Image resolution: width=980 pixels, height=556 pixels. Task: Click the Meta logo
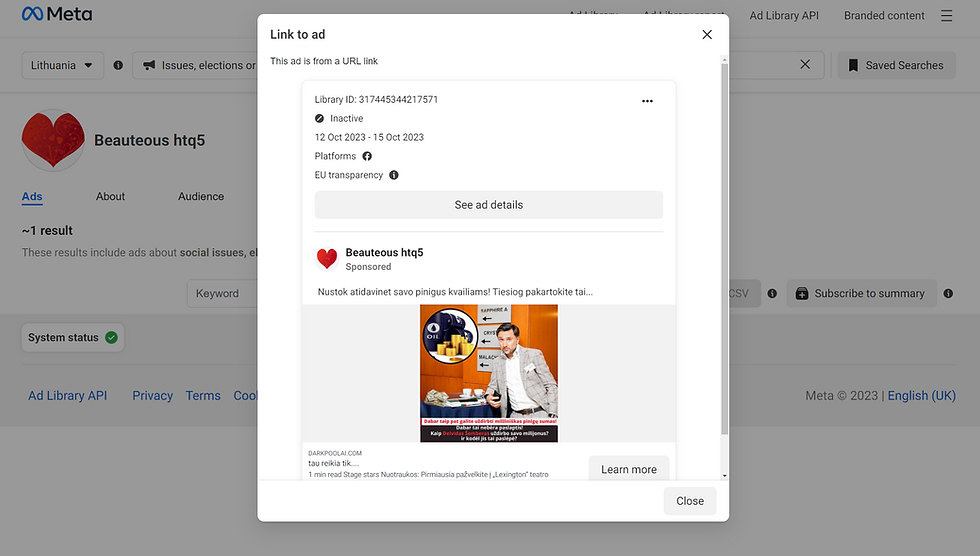[57, 14]
